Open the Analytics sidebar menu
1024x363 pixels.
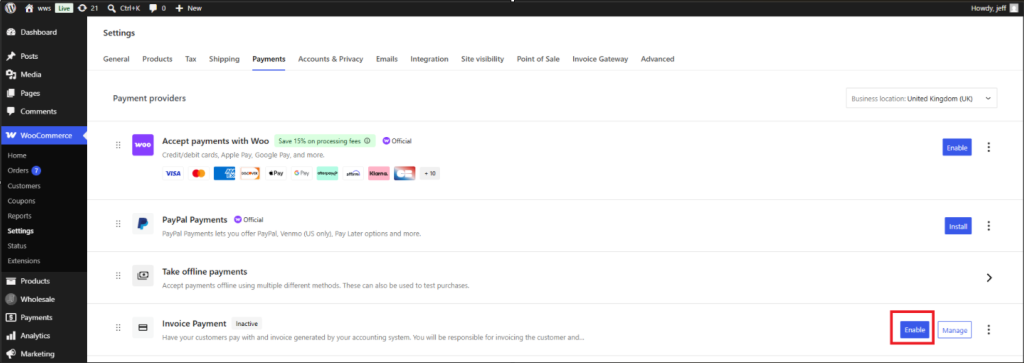34,336
